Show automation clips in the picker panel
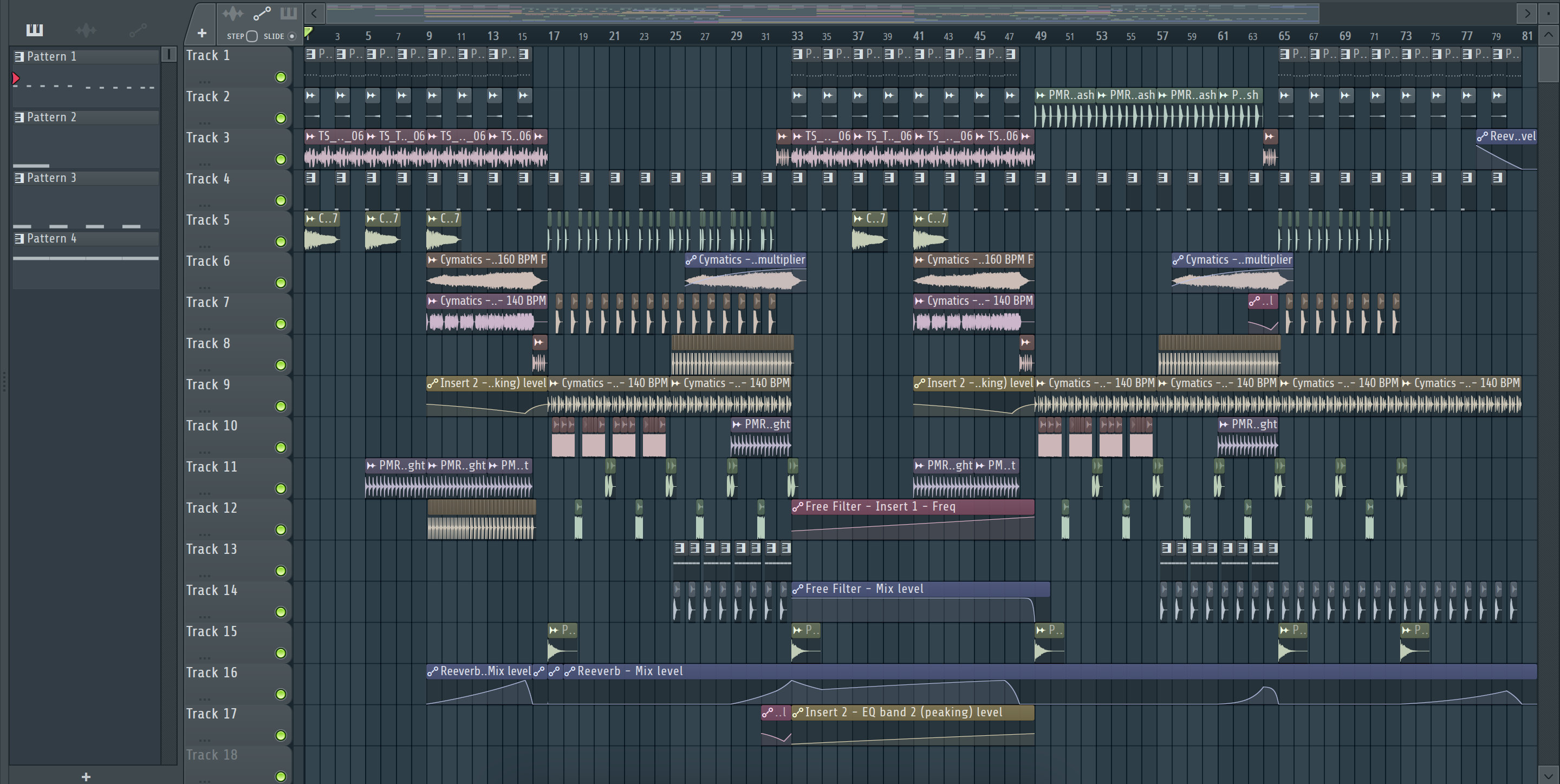Image resolution: width=1560 pixels, height=784 pixels. [x=138, y=30]
